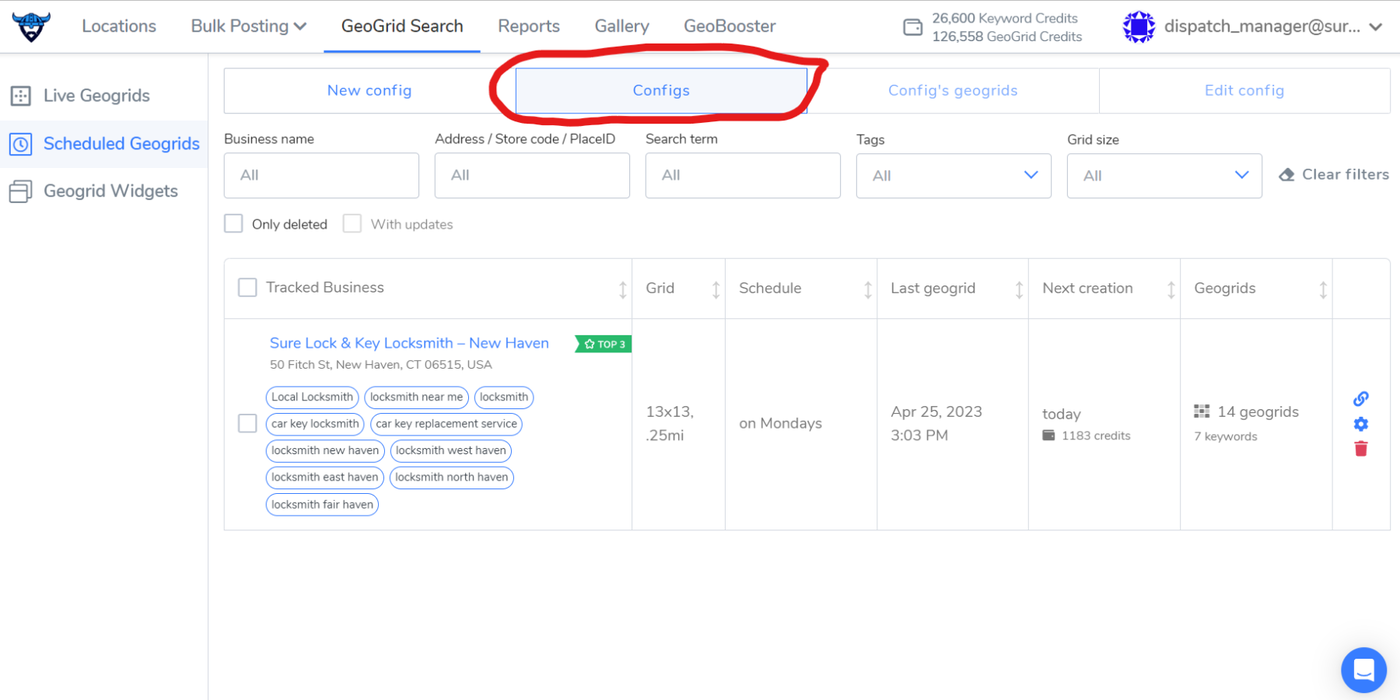Focus the Business name input field
Image resolution: width=1400 pixels, height=700 pixels.
point(321,175)
